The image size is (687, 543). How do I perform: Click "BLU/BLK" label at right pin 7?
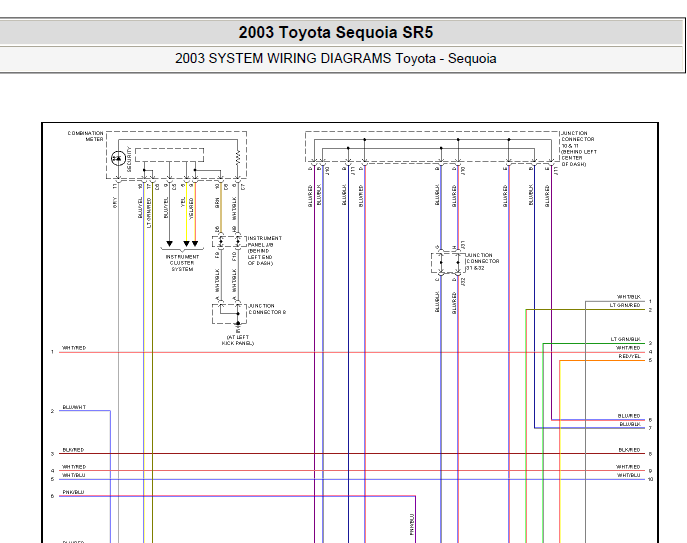tap(630, 424)
